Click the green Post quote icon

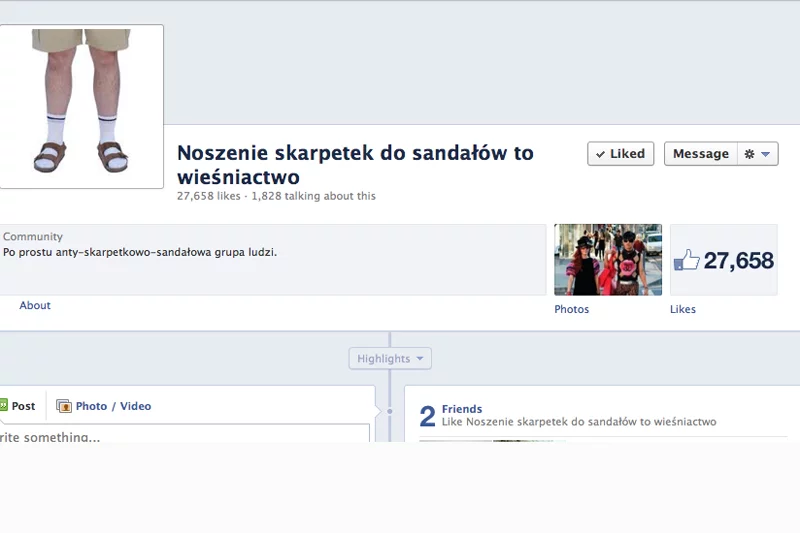coord(4,405)
